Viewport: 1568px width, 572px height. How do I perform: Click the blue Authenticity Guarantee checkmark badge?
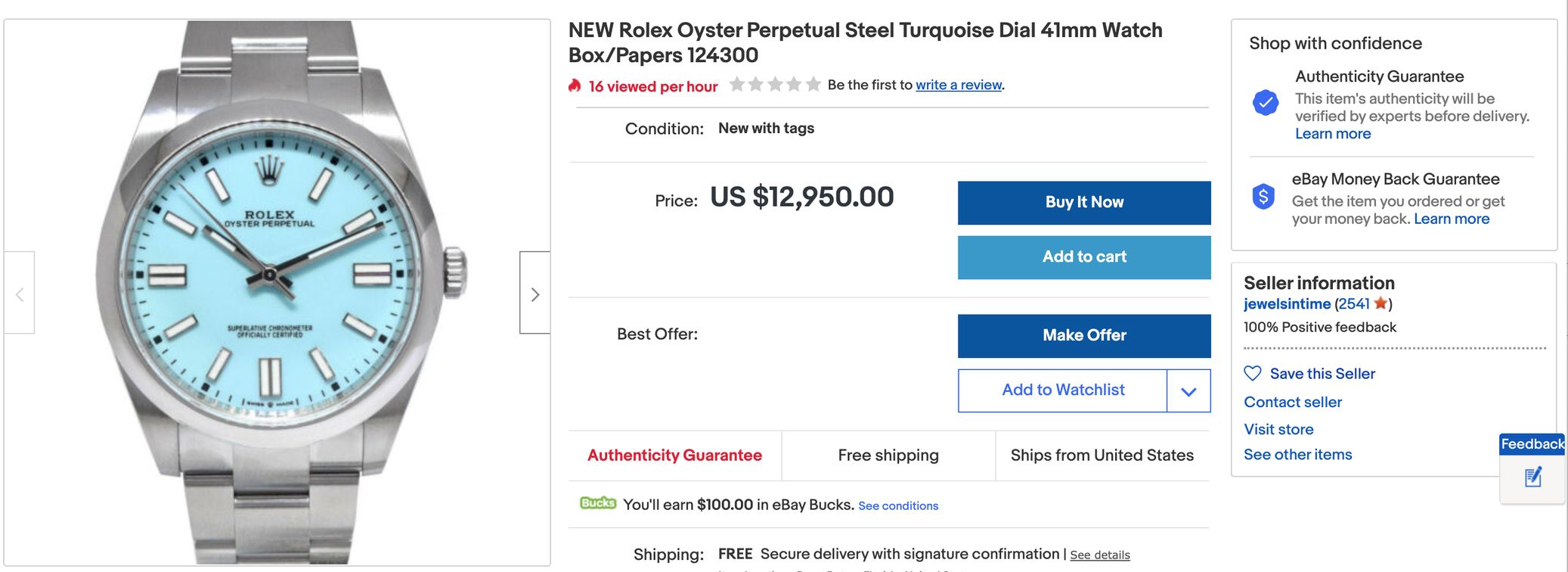(1265, 102)
